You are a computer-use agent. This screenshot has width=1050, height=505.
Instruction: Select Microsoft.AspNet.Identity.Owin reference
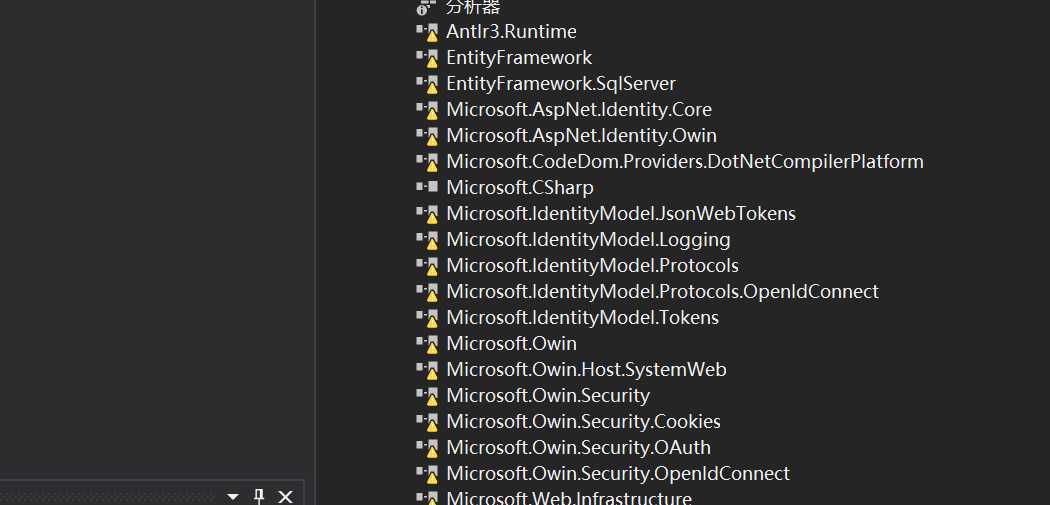[x=581, y=136]
